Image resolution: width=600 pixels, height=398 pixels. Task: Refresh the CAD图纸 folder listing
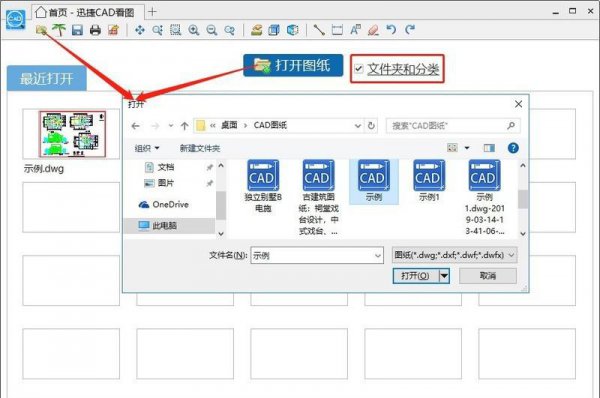(x=371, y=126)
